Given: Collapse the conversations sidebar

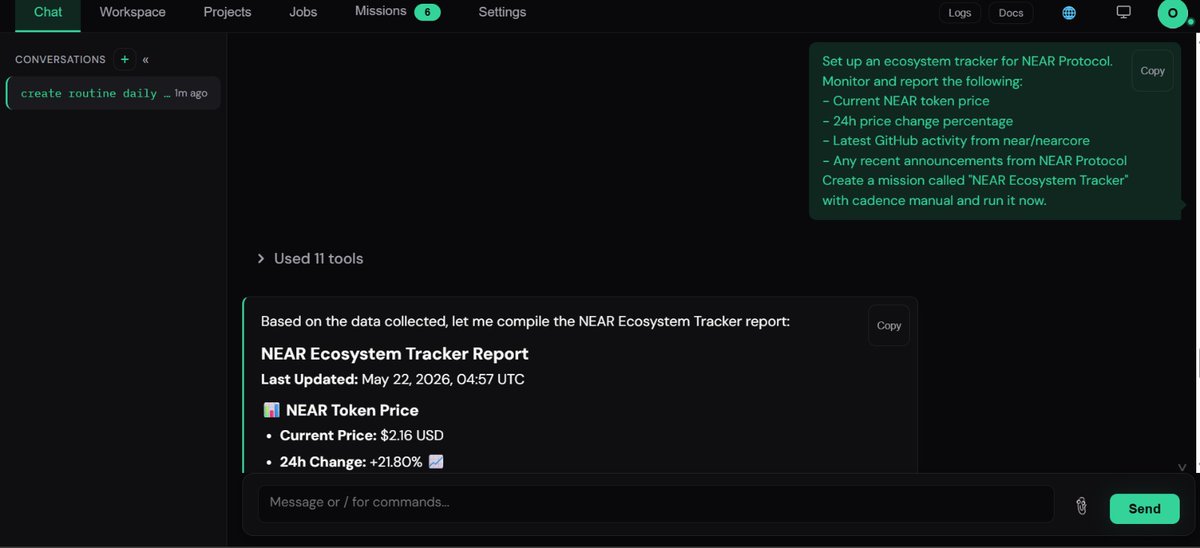Looking at the screenshot, I should pyautogui.click(x=146, y=60).
